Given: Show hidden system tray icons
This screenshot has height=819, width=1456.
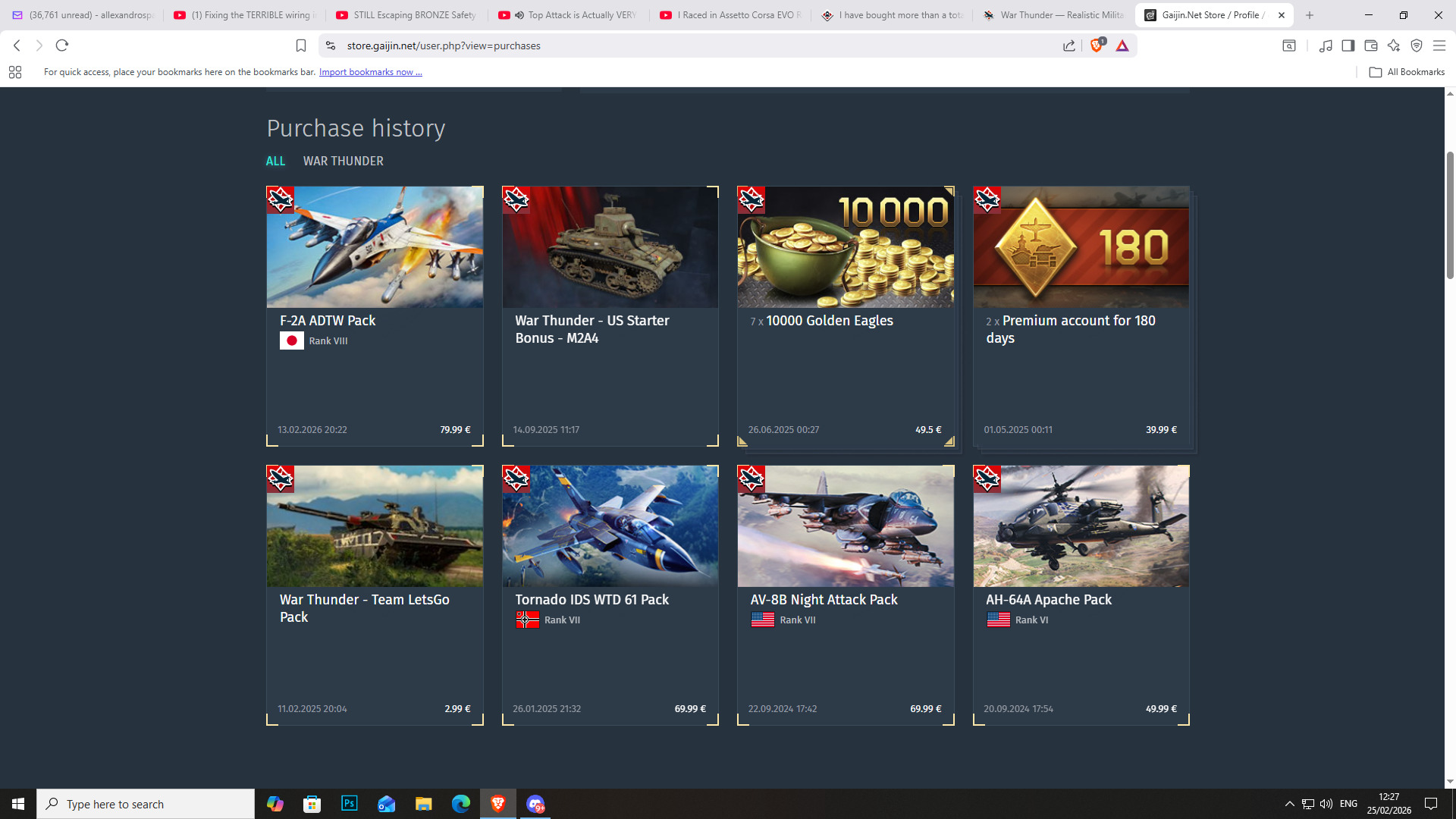Looking at the screenshot, I should tap(1289, 804).
